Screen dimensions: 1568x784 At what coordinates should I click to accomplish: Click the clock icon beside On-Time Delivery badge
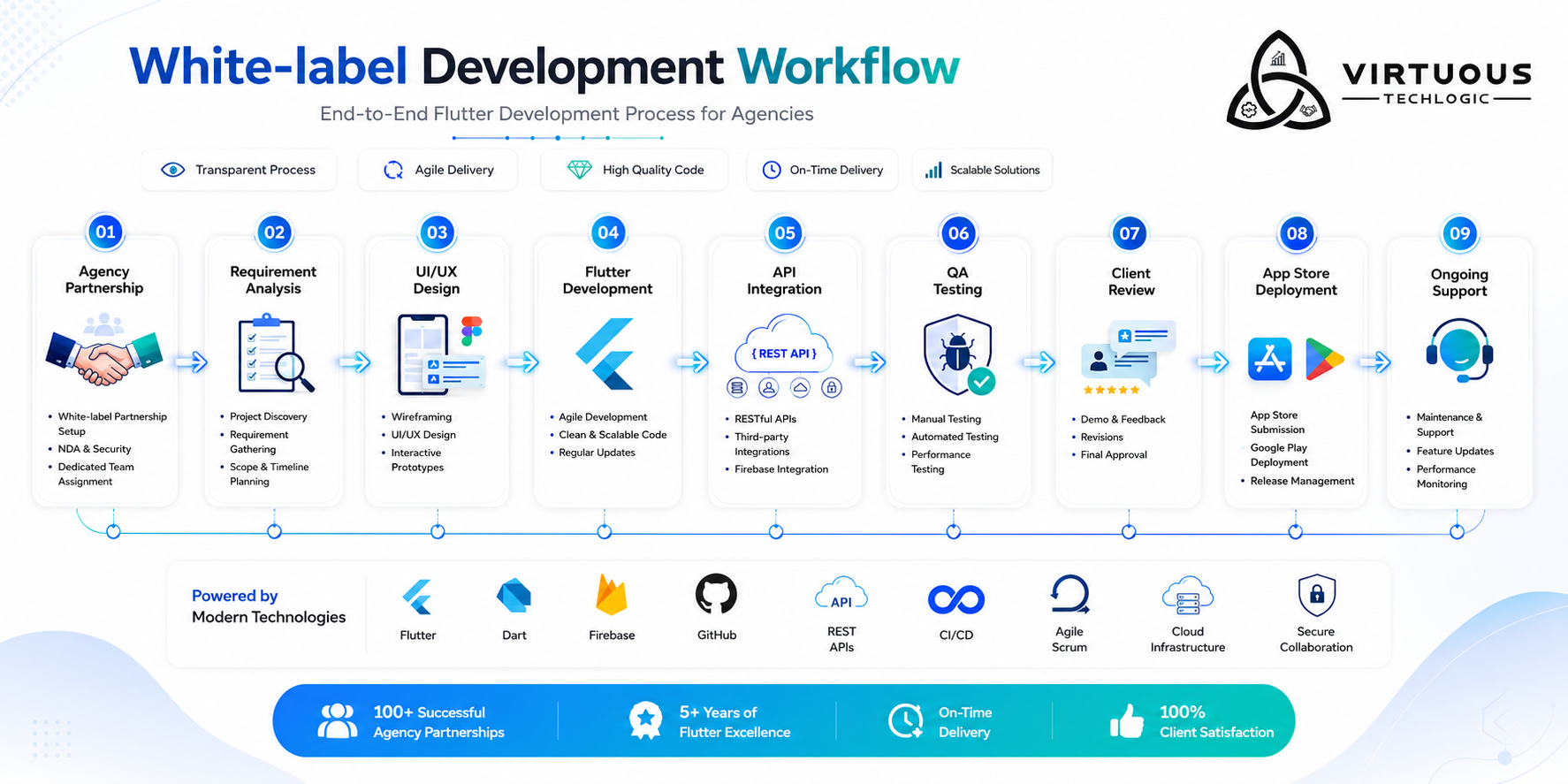click(x=772, y=170)
